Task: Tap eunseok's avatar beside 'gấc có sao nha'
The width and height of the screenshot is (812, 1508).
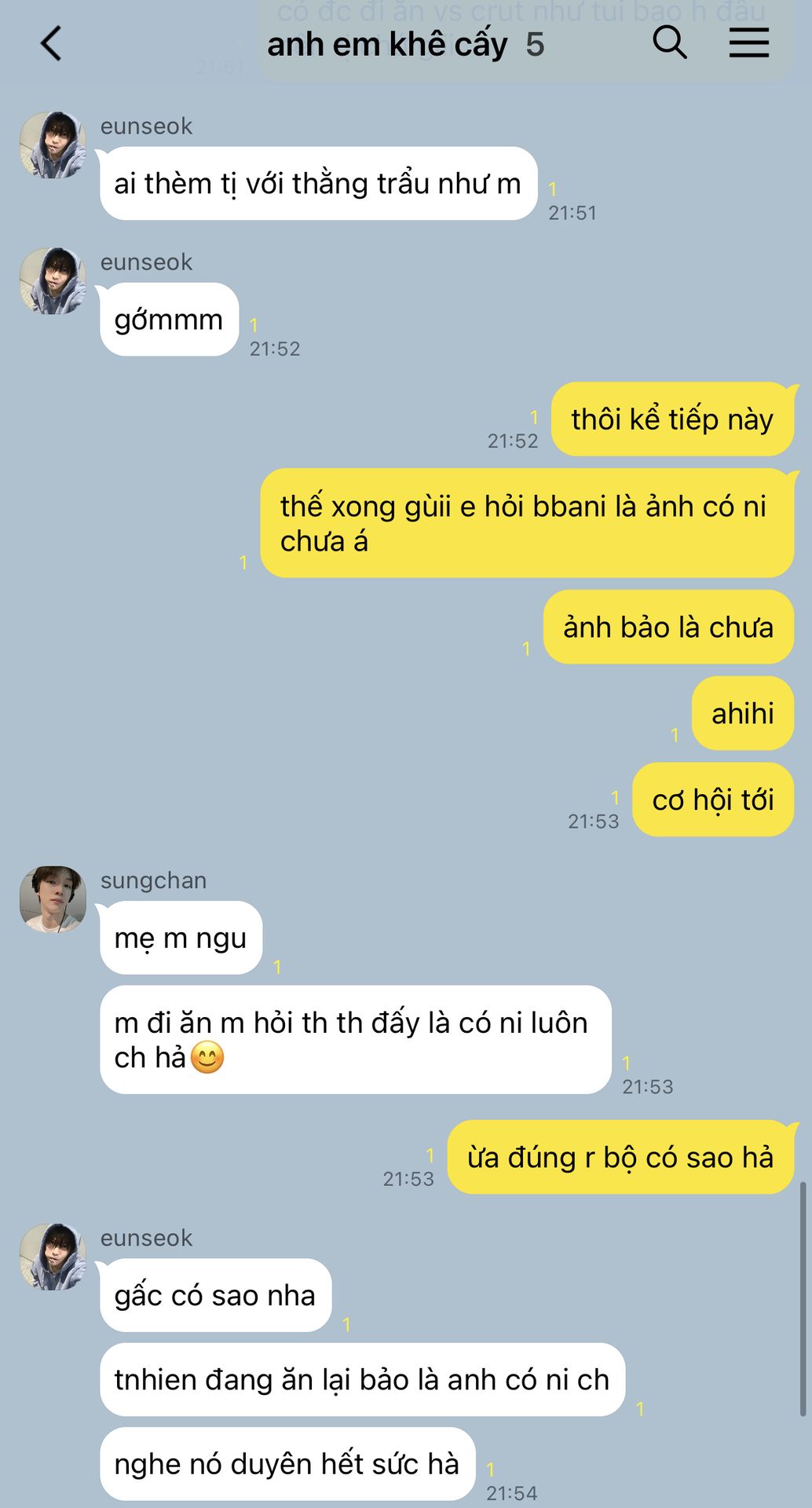Action: coord(53,1257)
